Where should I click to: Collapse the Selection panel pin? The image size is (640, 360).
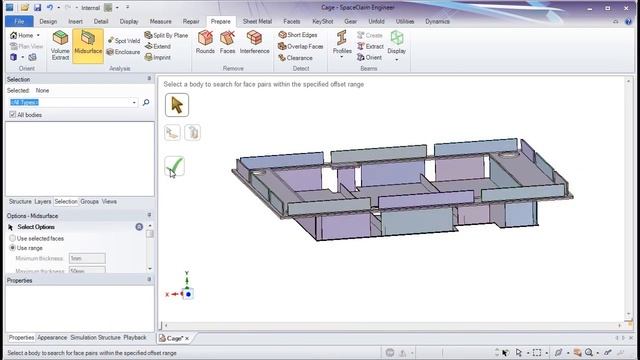[x=149, y=78]
